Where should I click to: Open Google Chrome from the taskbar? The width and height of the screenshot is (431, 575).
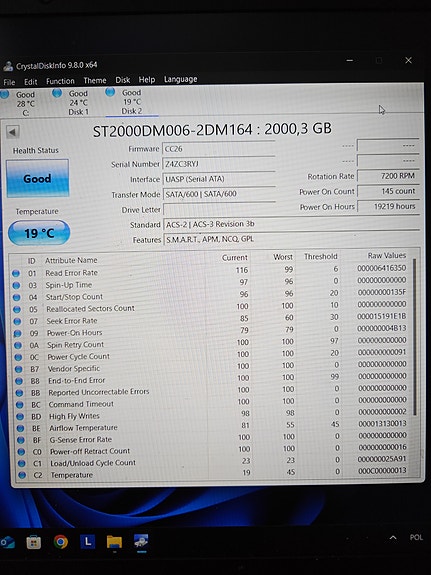point(61,542)
